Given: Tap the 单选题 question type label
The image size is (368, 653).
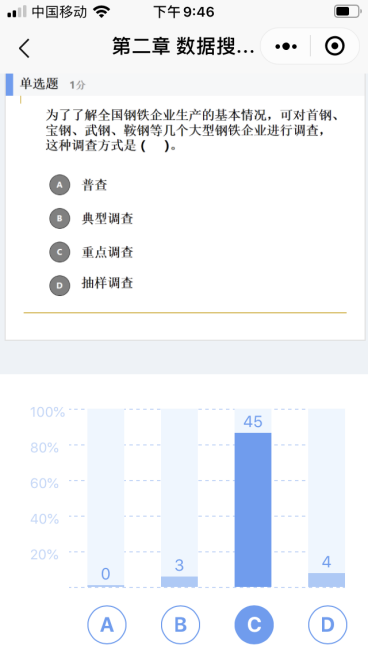Looking at the screenshot, I should tap(39, 84).
